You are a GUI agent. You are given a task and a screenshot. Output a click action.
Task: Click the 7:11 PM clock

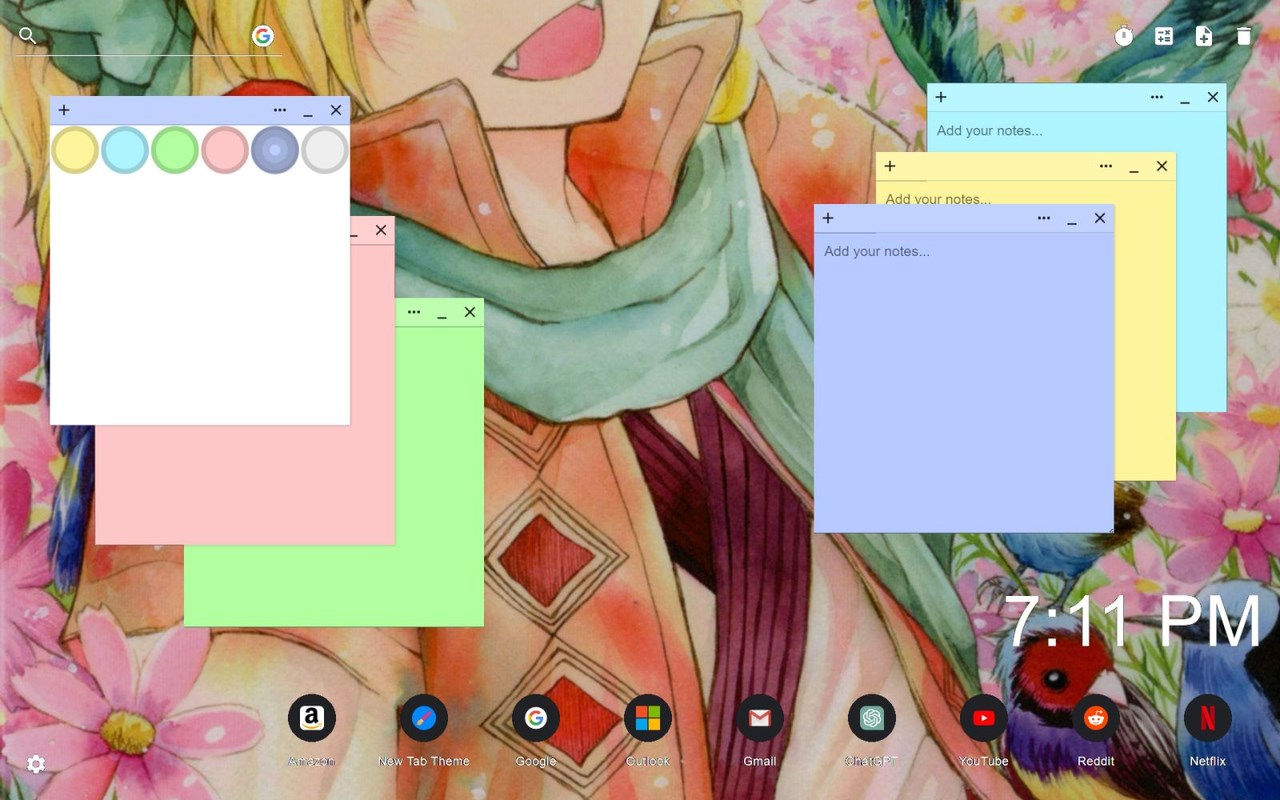[x=1134, y=622]
